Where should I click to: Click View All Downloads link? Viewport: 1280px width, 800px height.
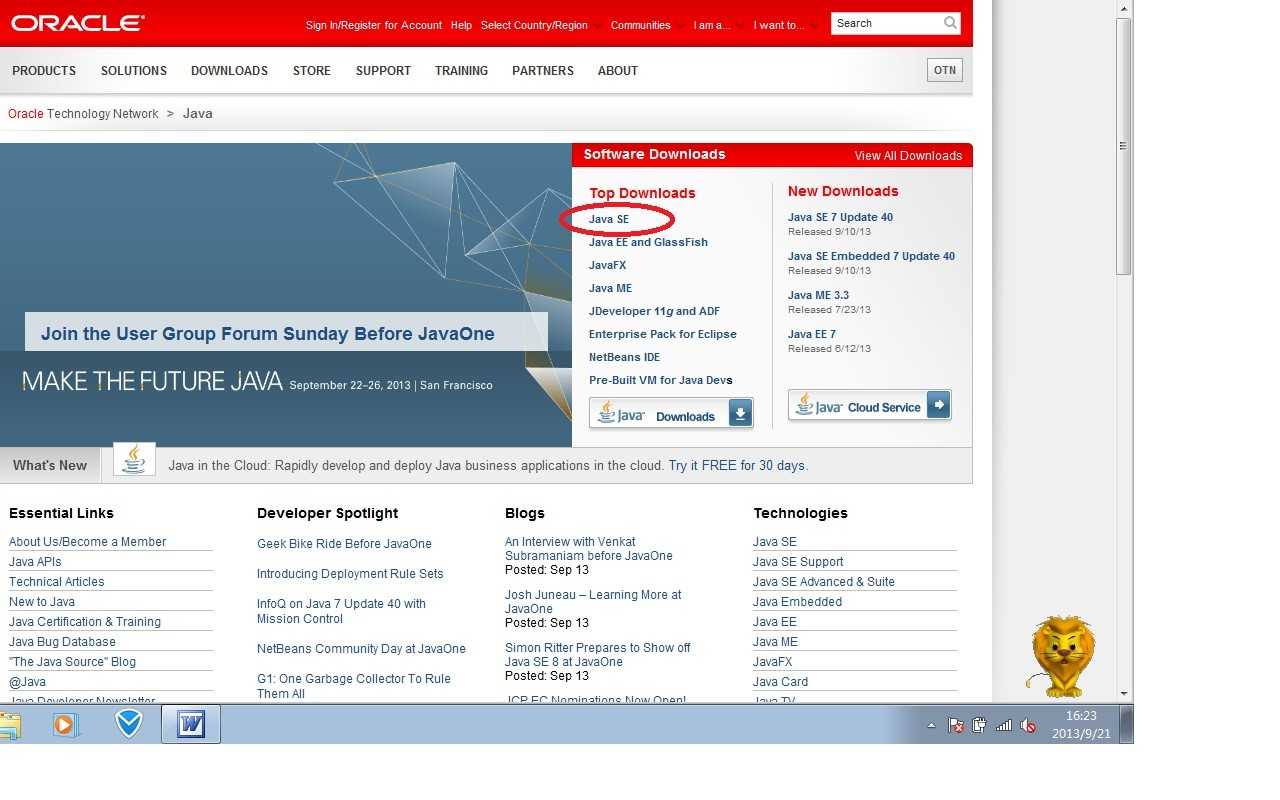(908, 155)
